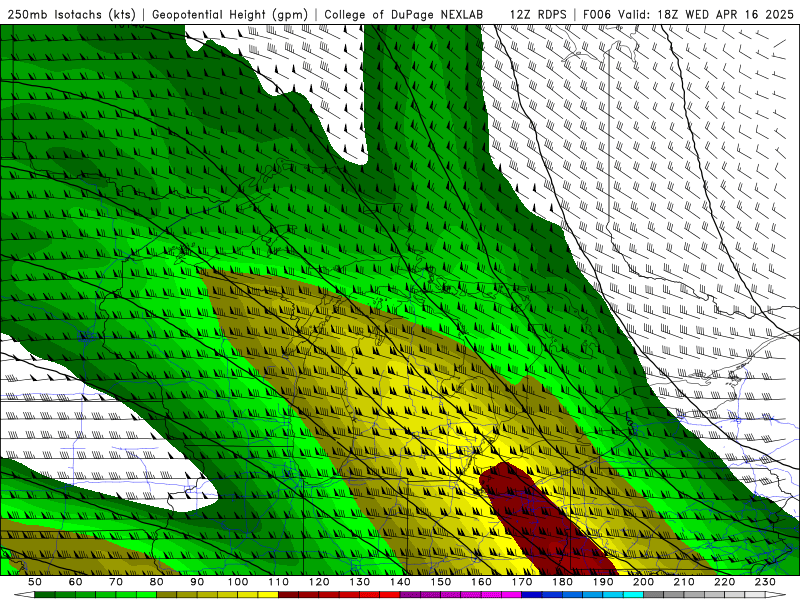The height and width of the screenshot is (600, 800).
Task: Click the legend value 180
Action: [562, 582]
